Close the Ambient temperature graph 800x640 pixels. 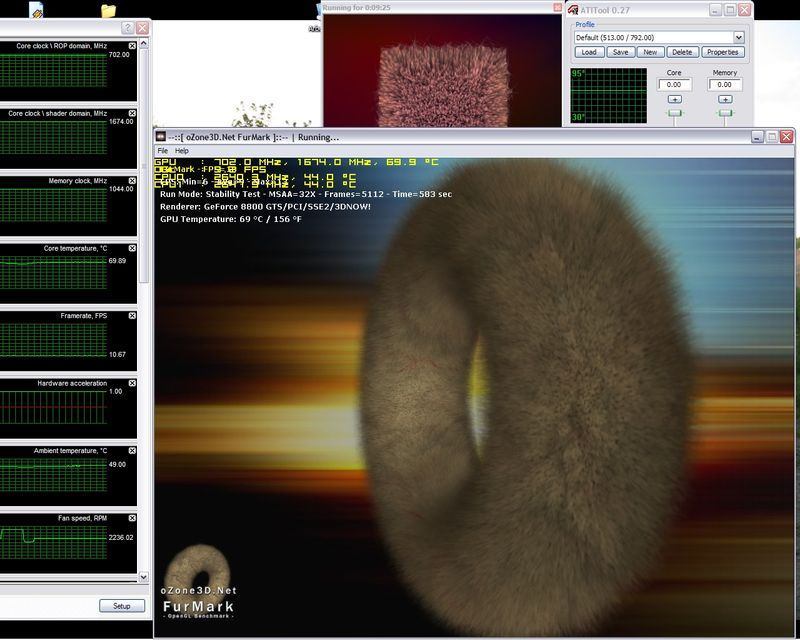pyautogui.click(x=132, y=450)
